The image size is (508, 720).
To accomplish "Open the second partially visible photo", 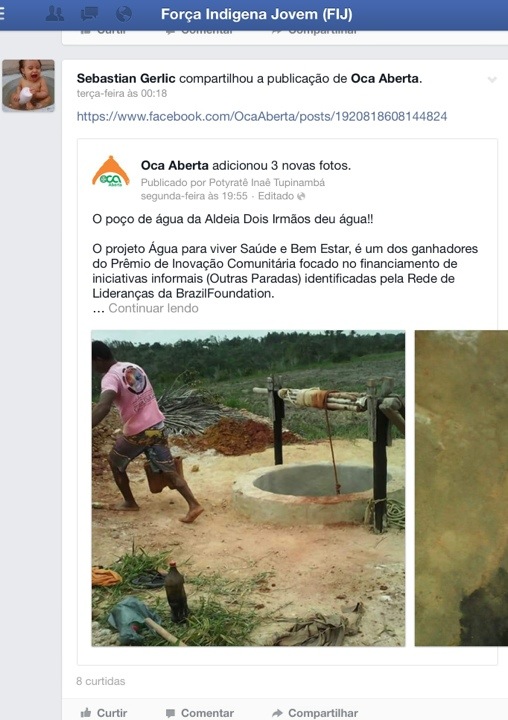I will 461,488.
